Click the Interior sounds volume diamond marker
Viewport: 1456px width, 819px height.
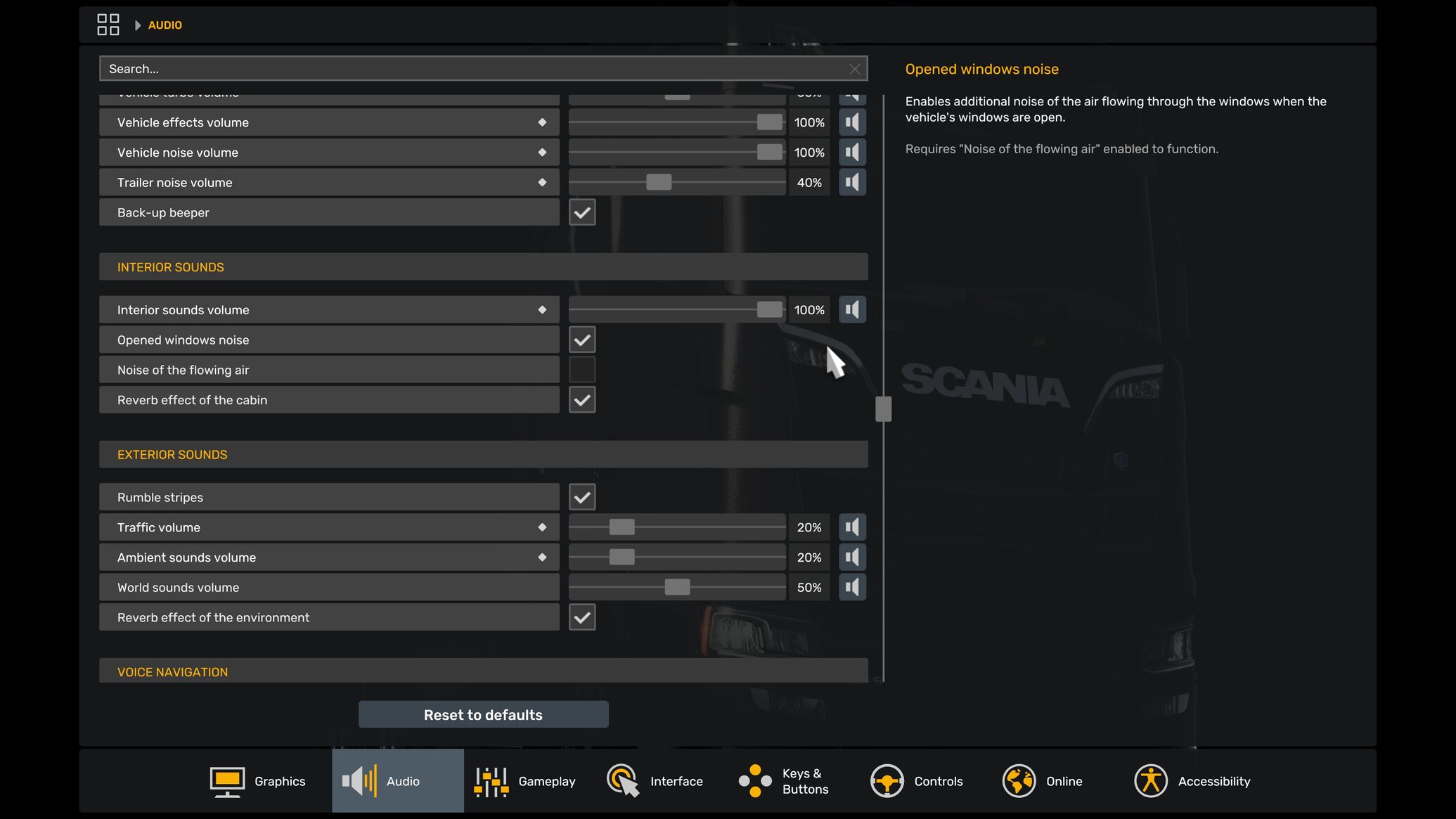pyautogui.click(x=542, y=310)
